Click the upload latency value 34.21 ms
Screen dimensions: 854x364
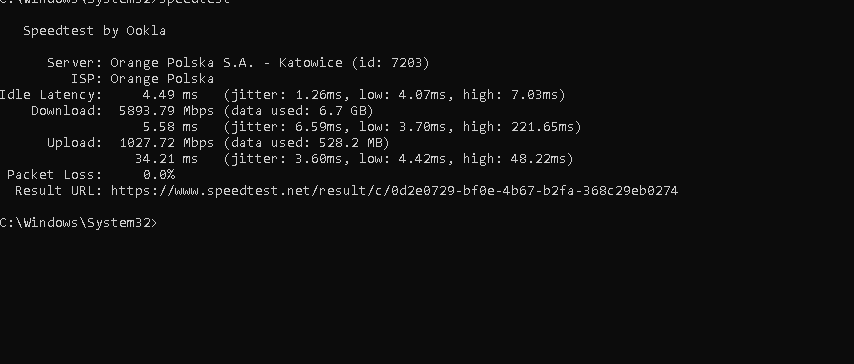tap(166, 159)
